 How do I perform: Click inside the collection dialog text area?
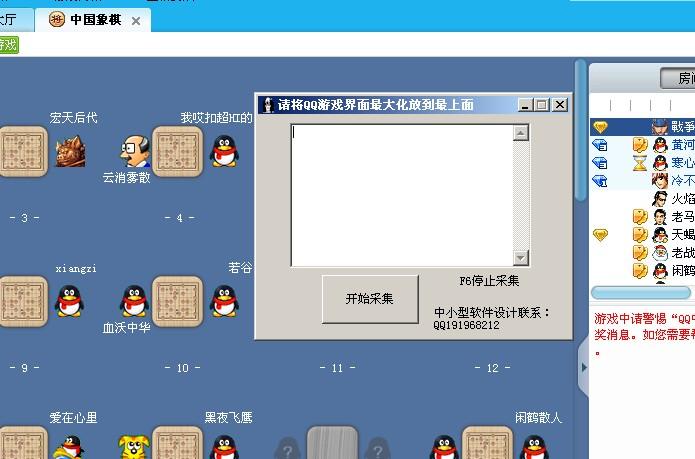pyautogui.click(x=402, y=195)
